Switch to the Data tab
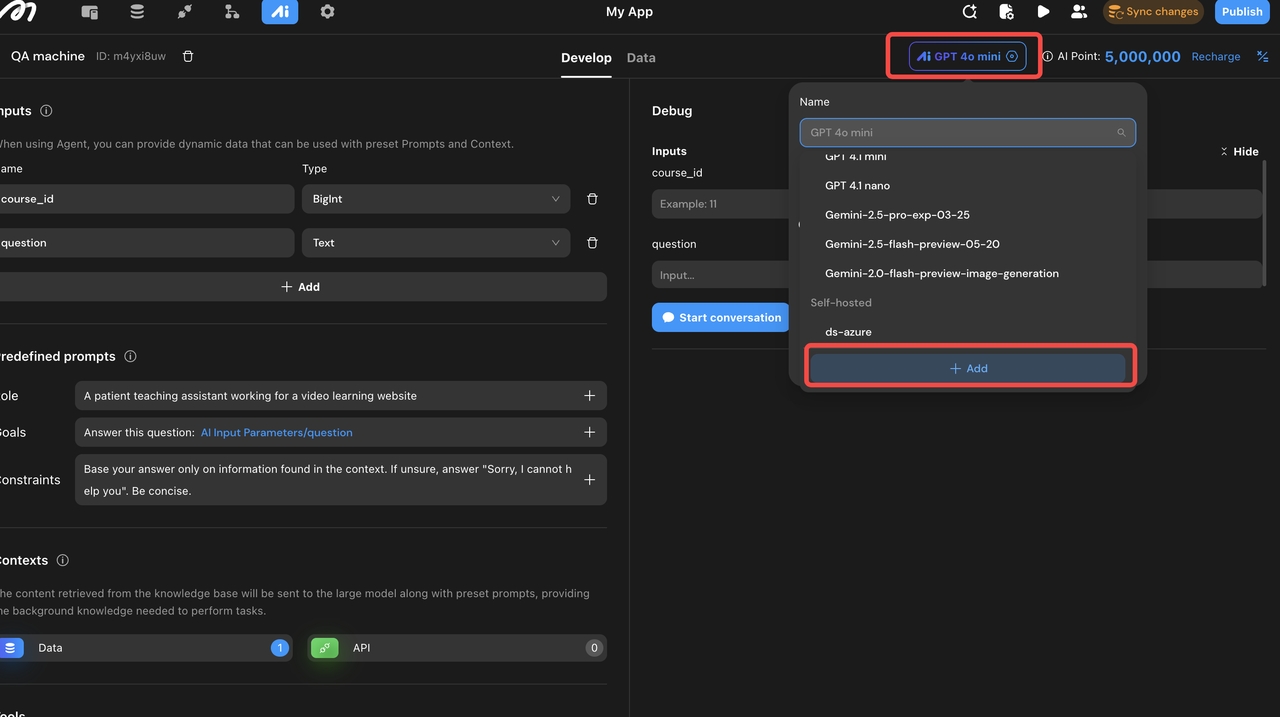The height and width of the screenshot is (717, 1280). click(641, 58)
